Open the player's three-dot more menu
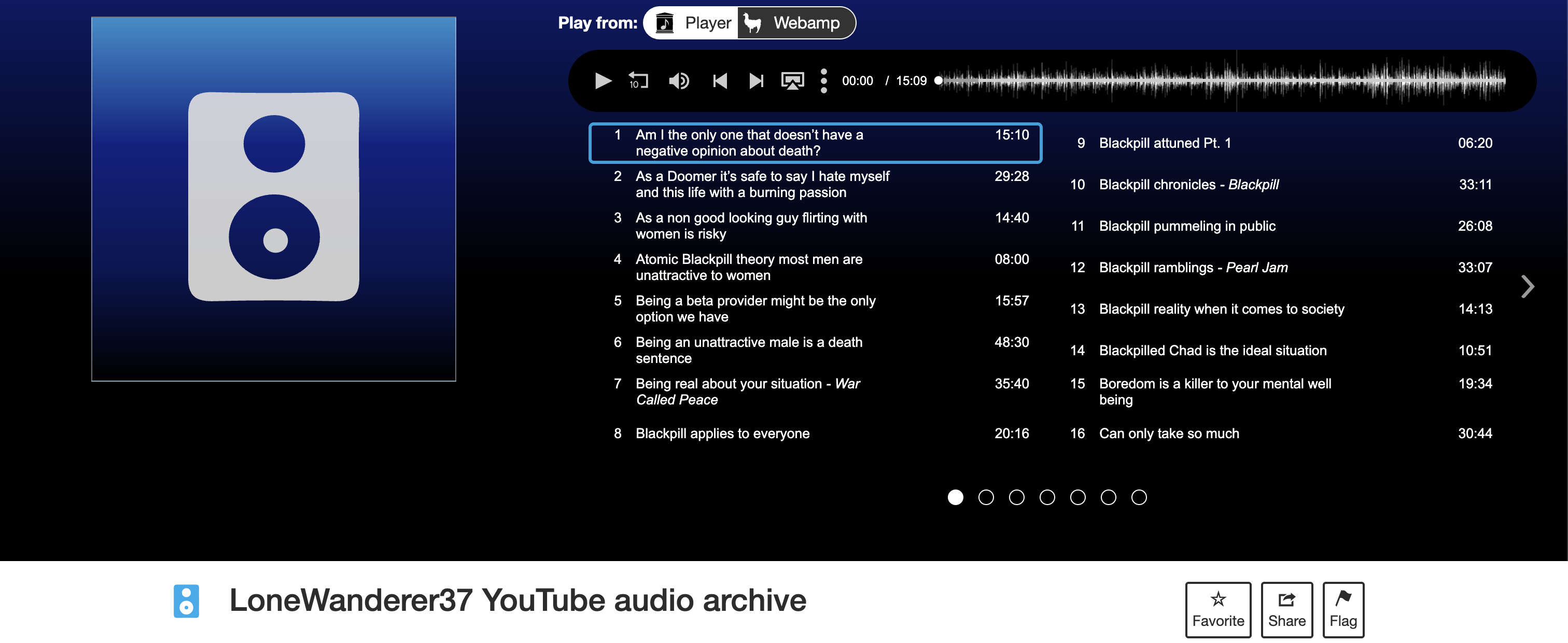Screen dimensions: 1568x643 tap(823, 81)
